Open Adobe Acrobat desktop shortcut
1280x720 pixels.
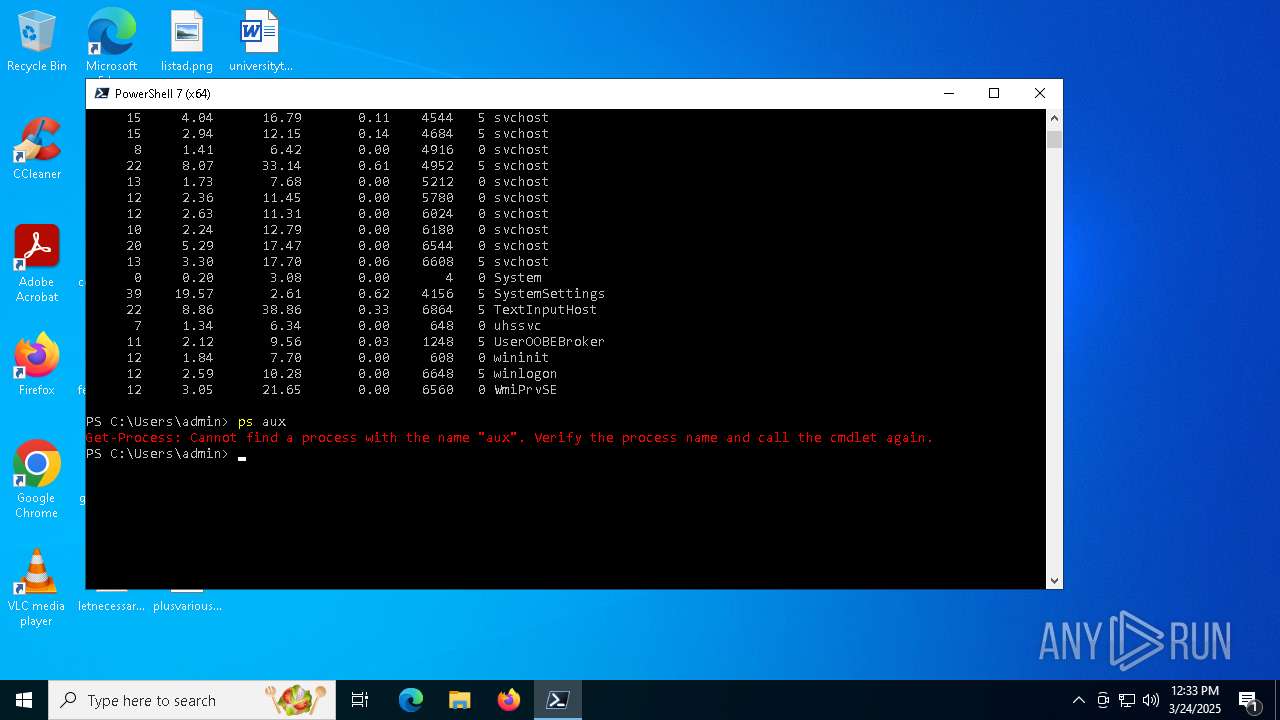pos(37,263)
